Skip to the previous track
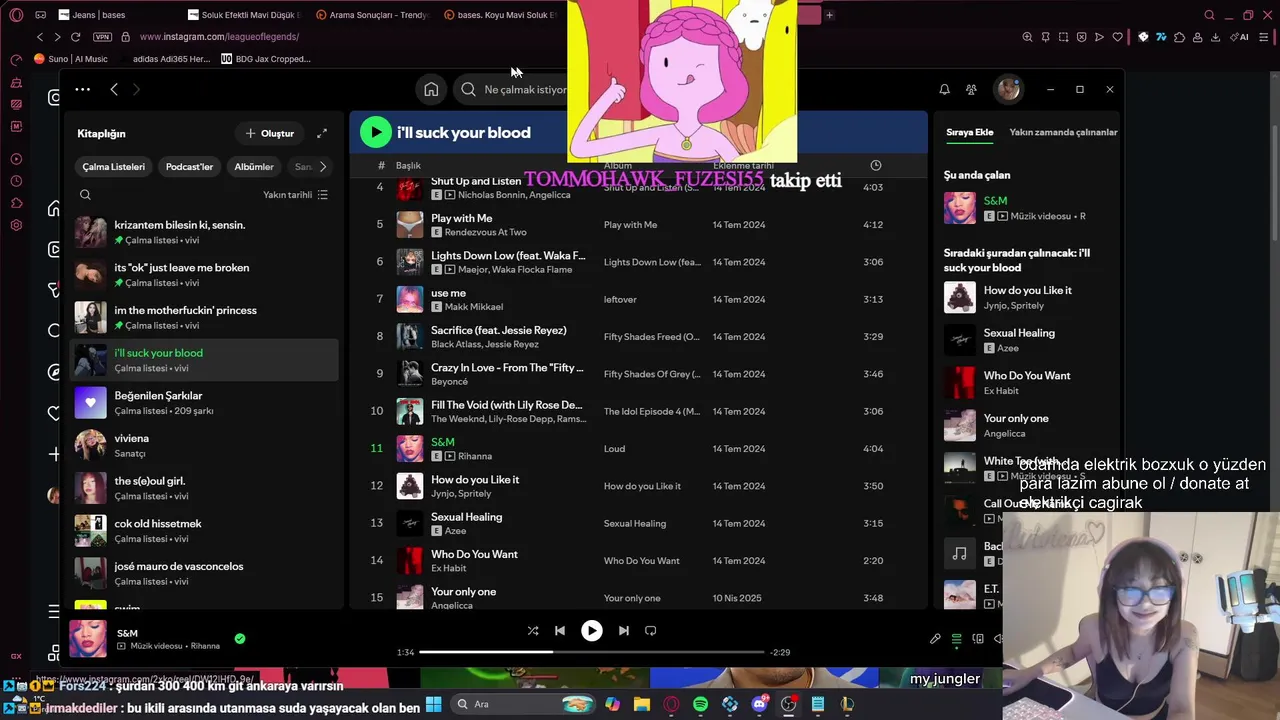The image size is (1280, 720). tap(560, 631)
